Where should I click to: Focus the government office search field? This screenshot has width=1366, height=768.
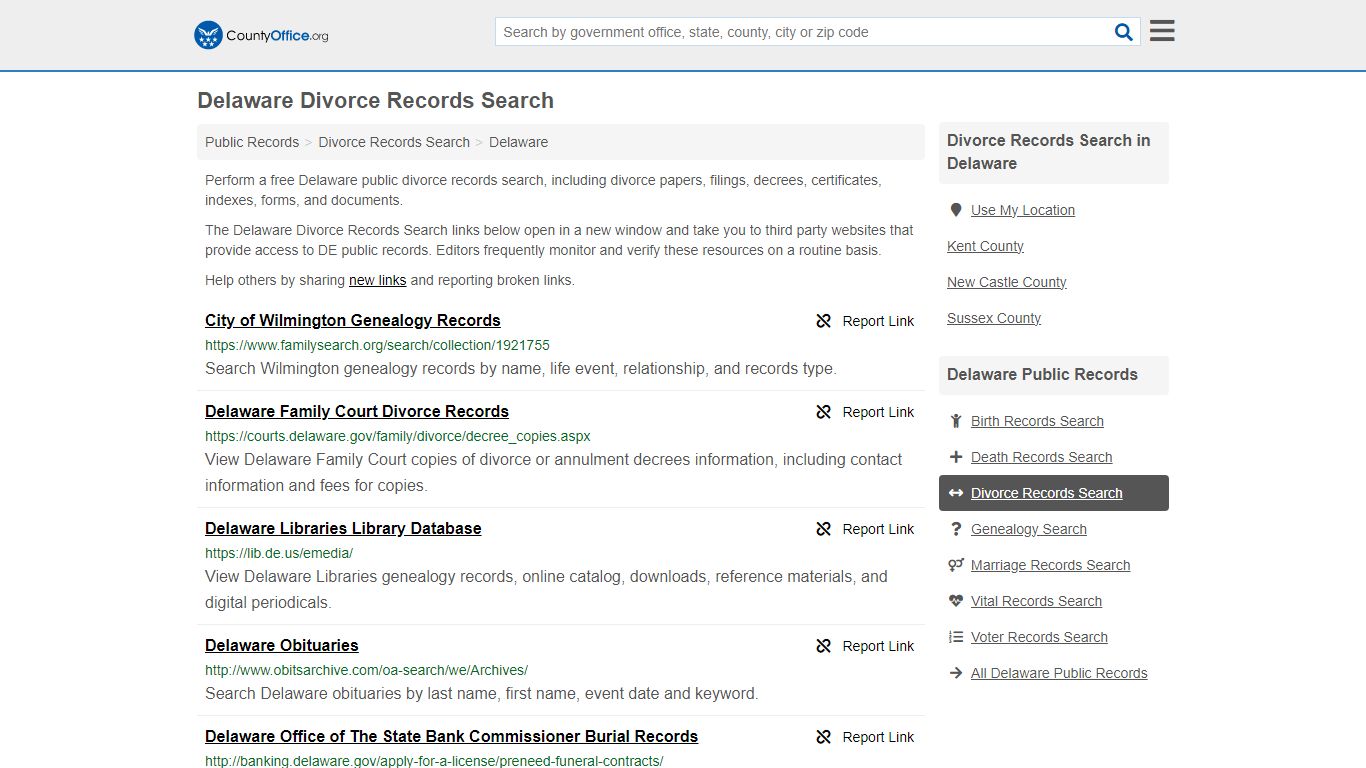pos(803,32)
